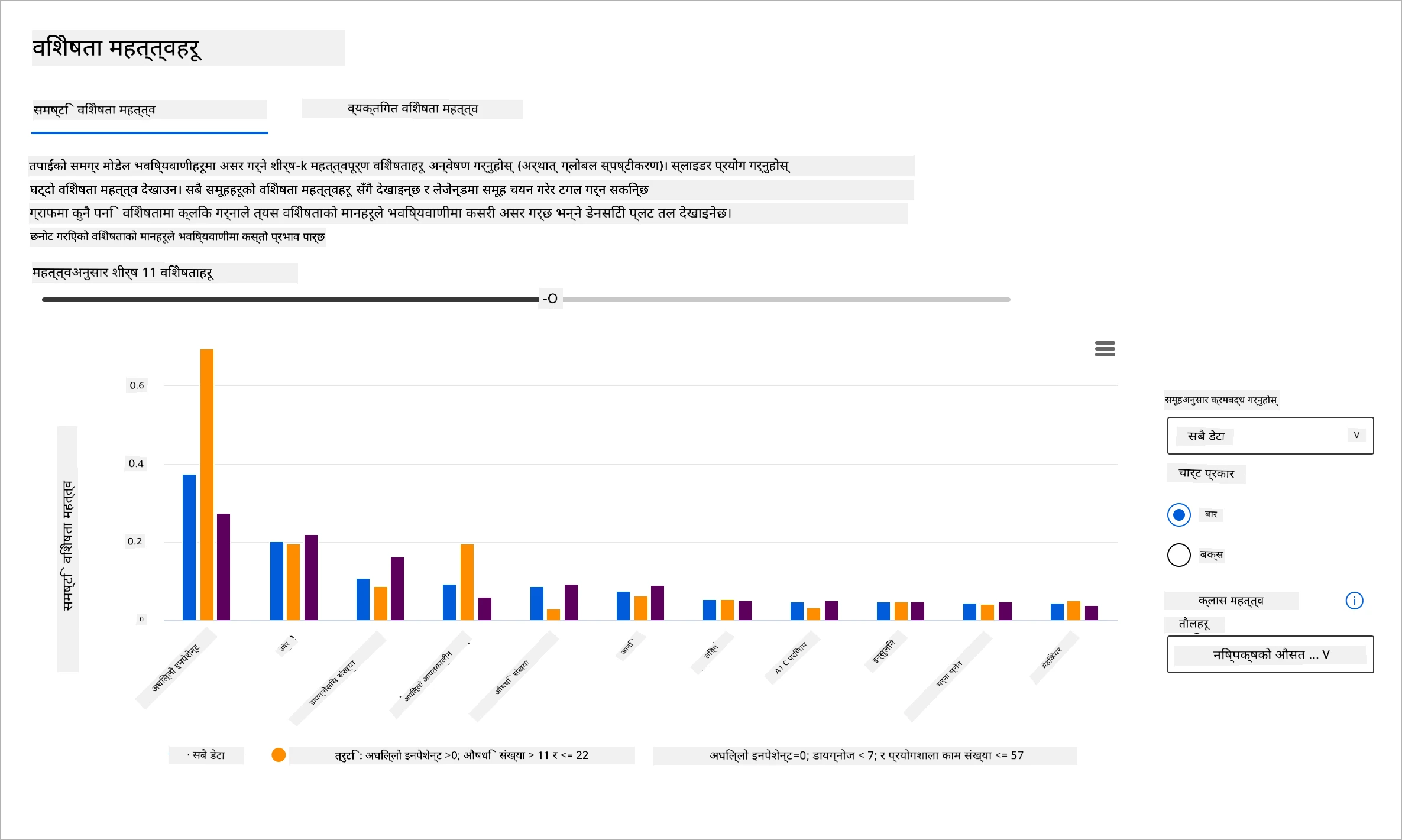1402x840 pixels.
Task: Click the सबै डेटा legend entry
Action: tap(206, 755)
